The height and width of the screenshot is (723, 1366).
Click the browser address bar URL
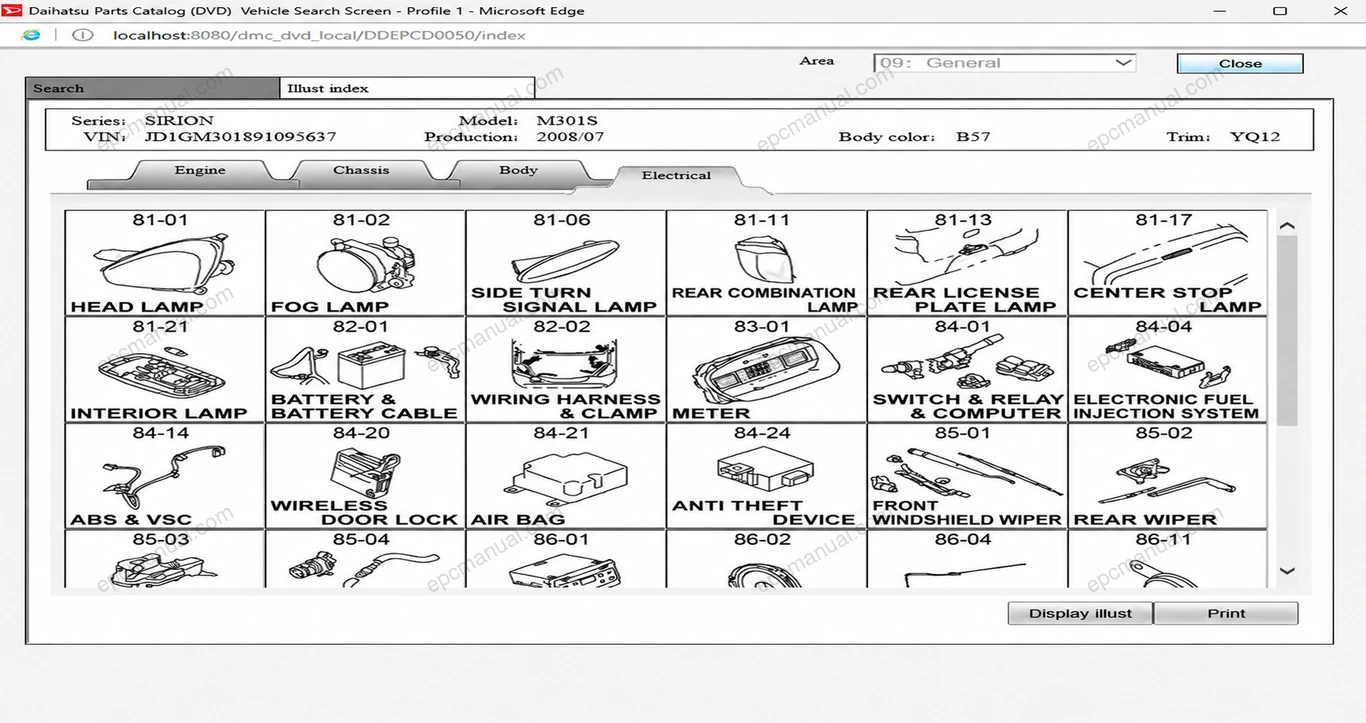pyautogui.click(x=319, y=35)
